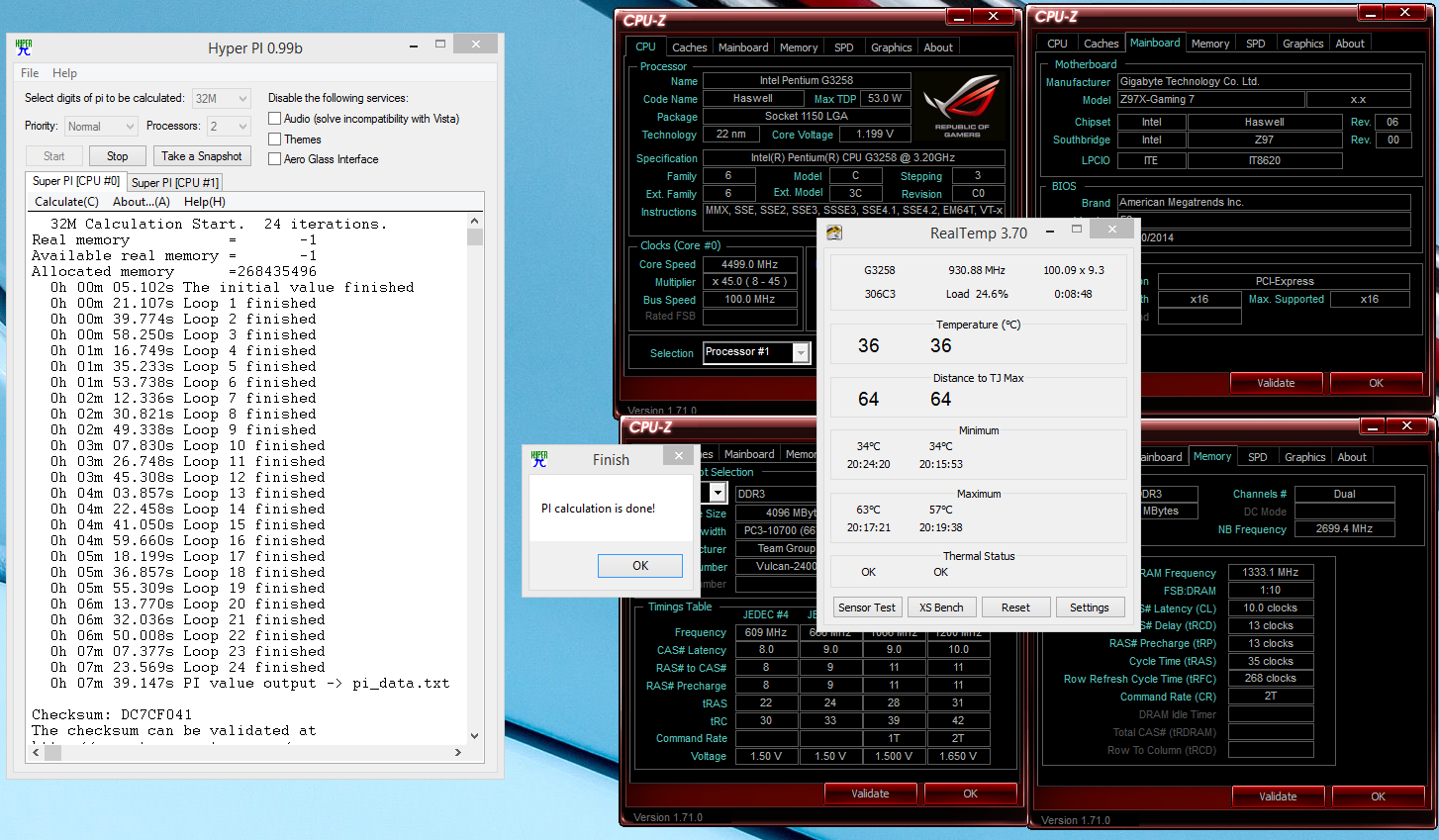Switch to Super PI [CPU #1] tab

coord(175,183)
